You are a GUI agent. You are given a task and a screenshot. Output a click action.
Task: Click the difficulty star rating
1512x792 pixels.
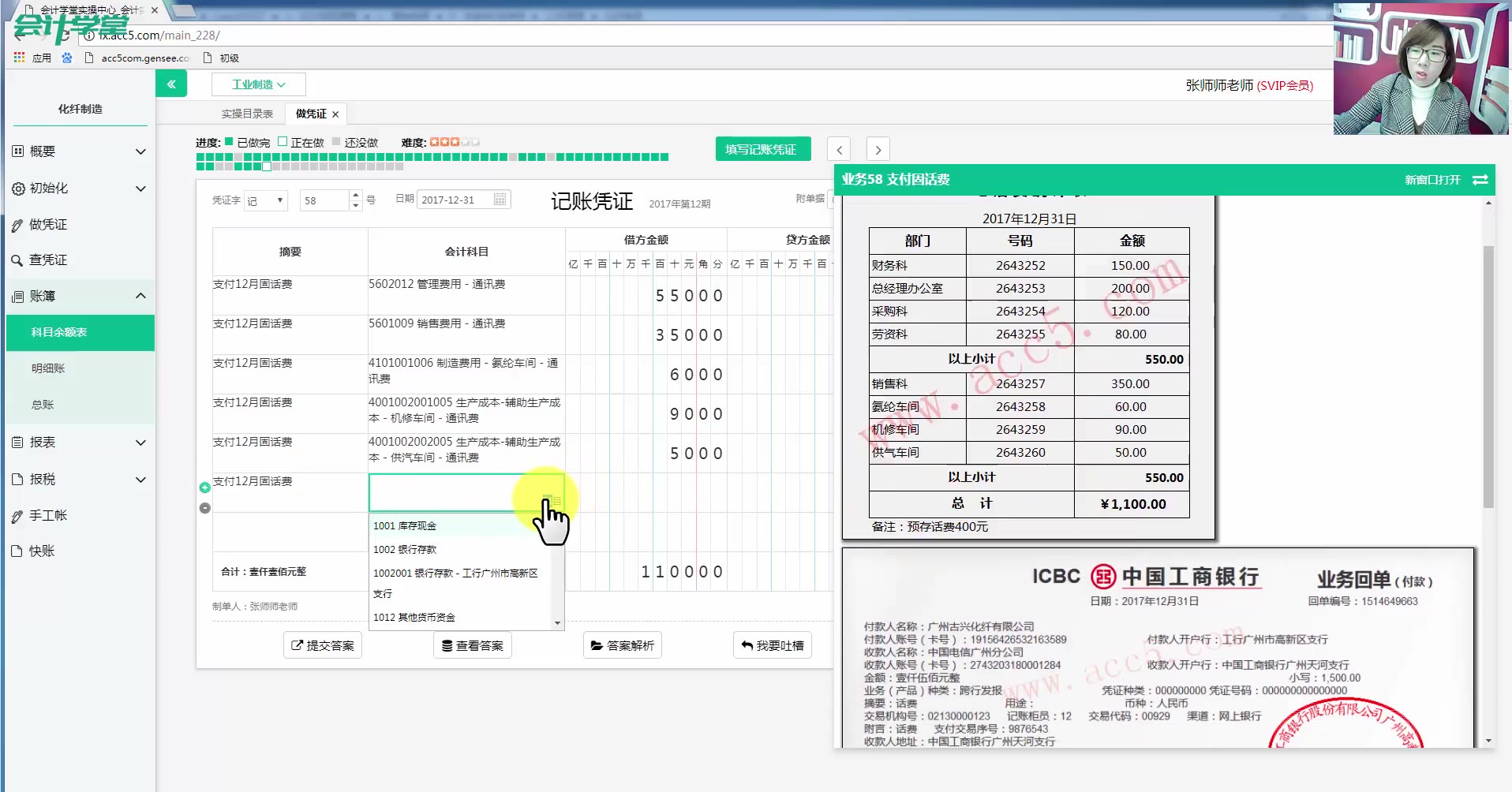pyautogui.click(x=455, y=142)
